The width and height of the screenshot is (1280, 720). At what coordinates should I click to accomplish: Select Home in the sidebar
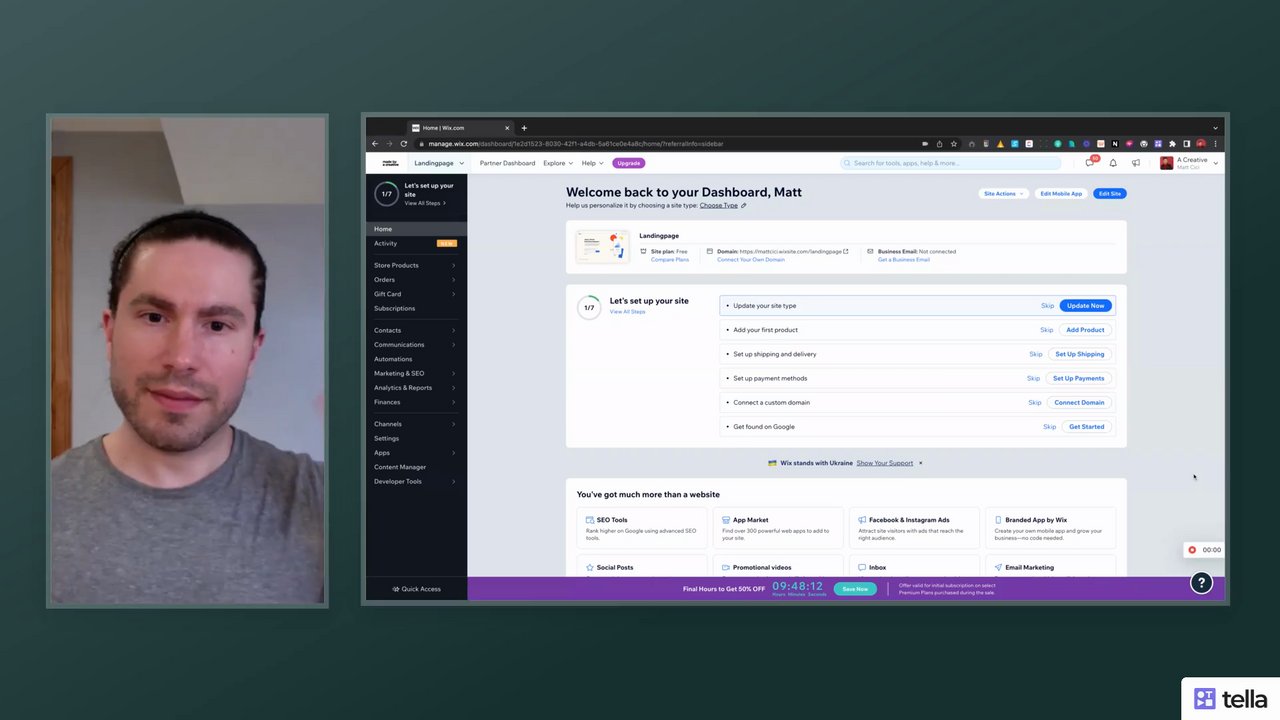click(415, 229)
